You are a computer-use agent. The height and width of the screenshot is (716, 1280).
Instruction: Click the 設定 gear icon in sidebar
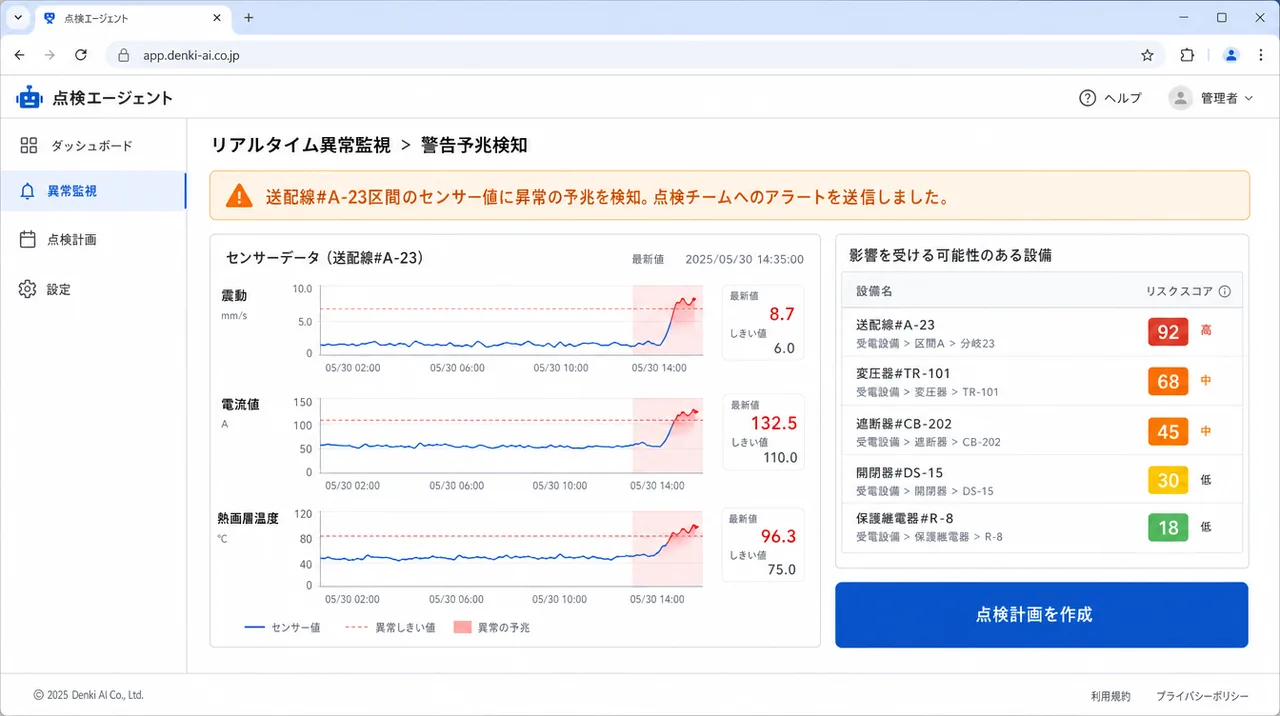coord(28,289)
